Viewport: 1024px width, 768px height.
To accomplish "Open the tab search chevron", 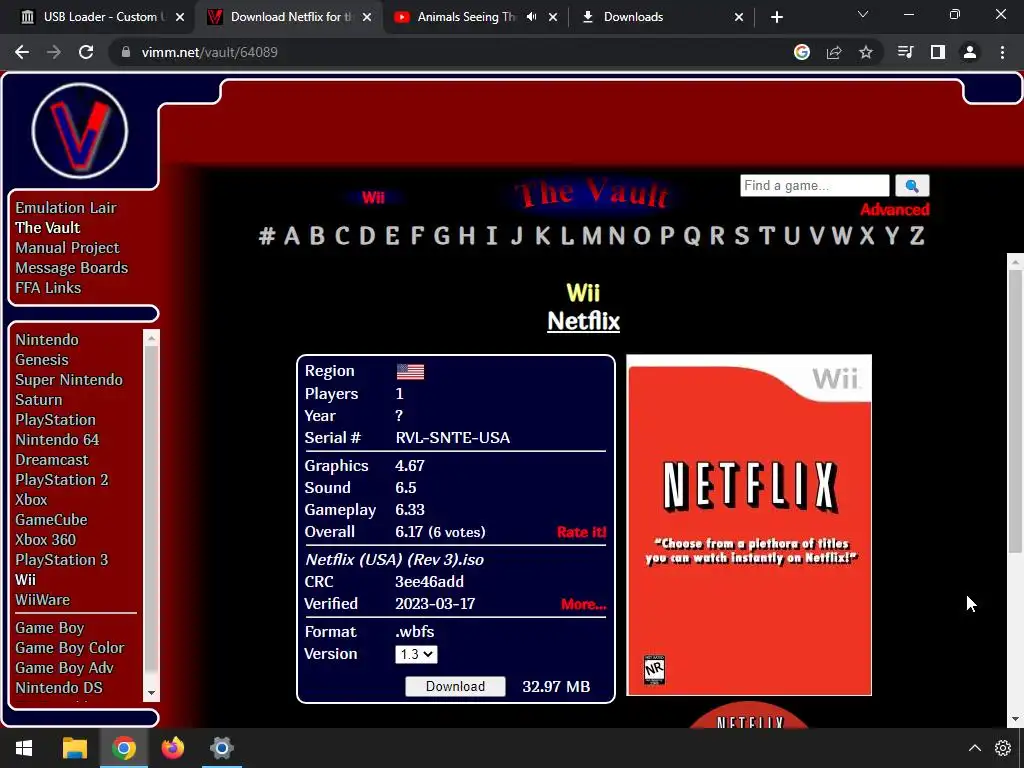I will pyautogui.click(x=863, y=14).
